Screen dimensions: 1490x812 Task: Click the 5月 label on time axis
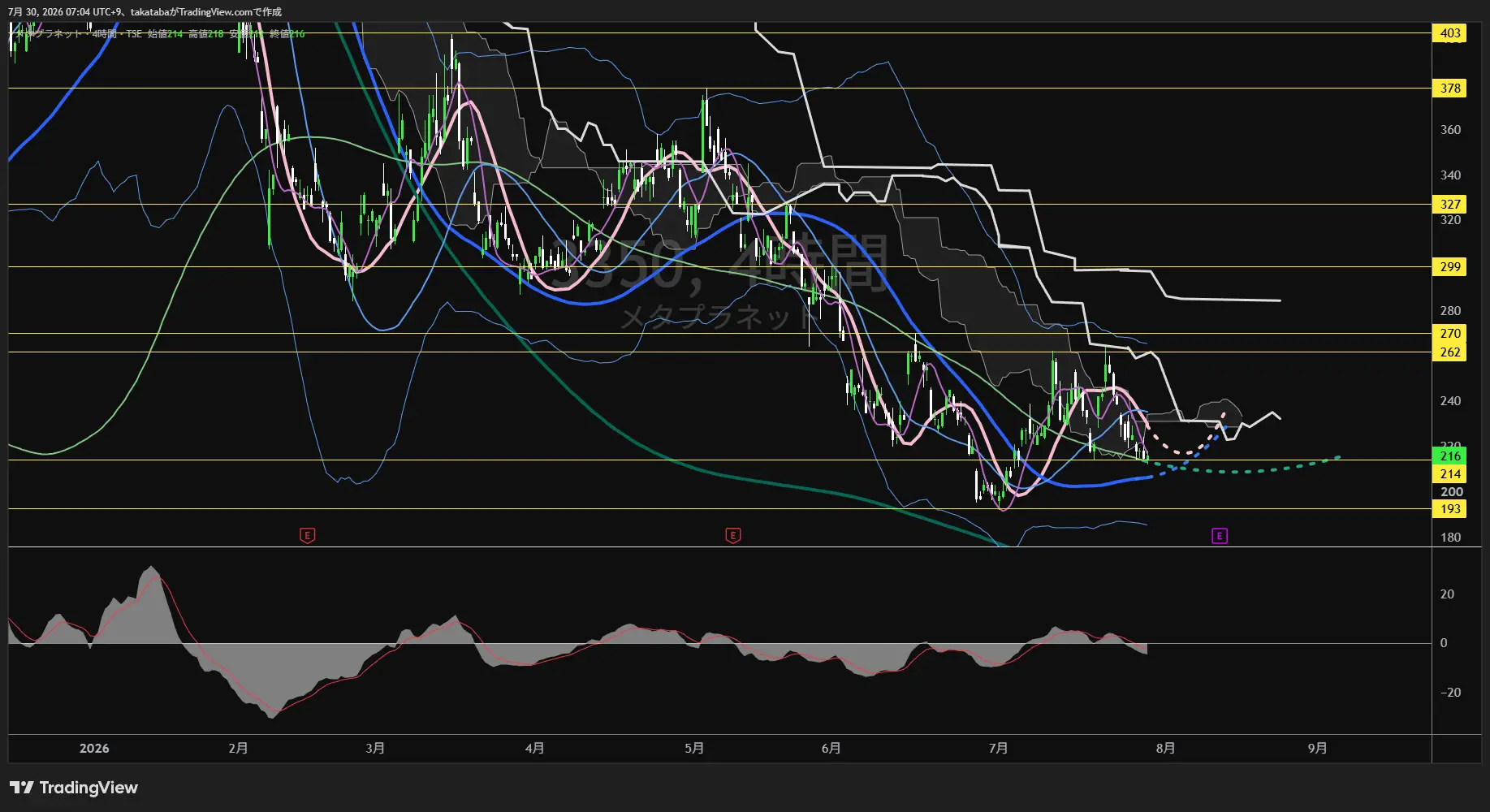(x=694, y=748)
